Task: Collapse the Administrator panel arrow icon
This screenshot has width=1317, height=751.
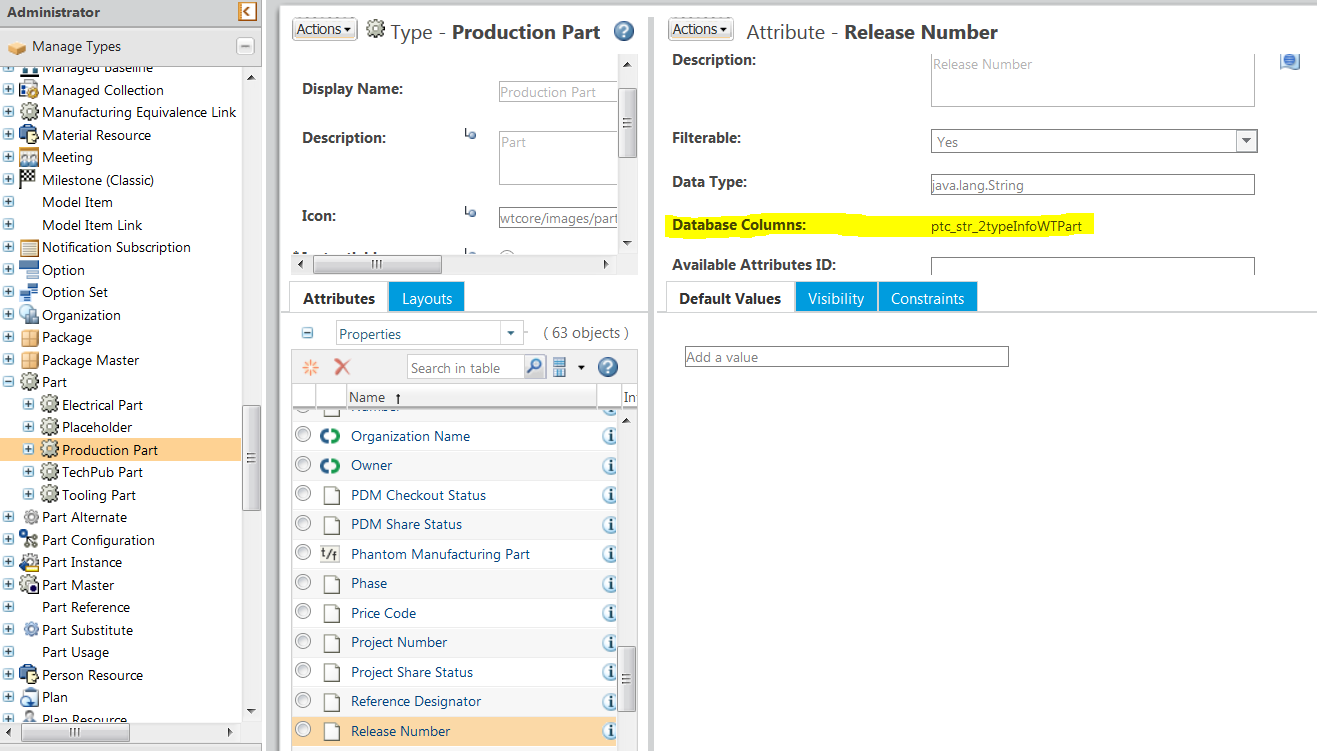Action: click(247, 12)
